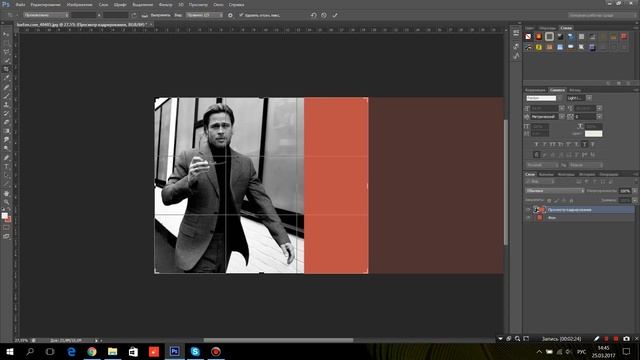This screenshot has height=360, width=640.
Task: Select the Move tool
Action: click(x=6, y=34)
